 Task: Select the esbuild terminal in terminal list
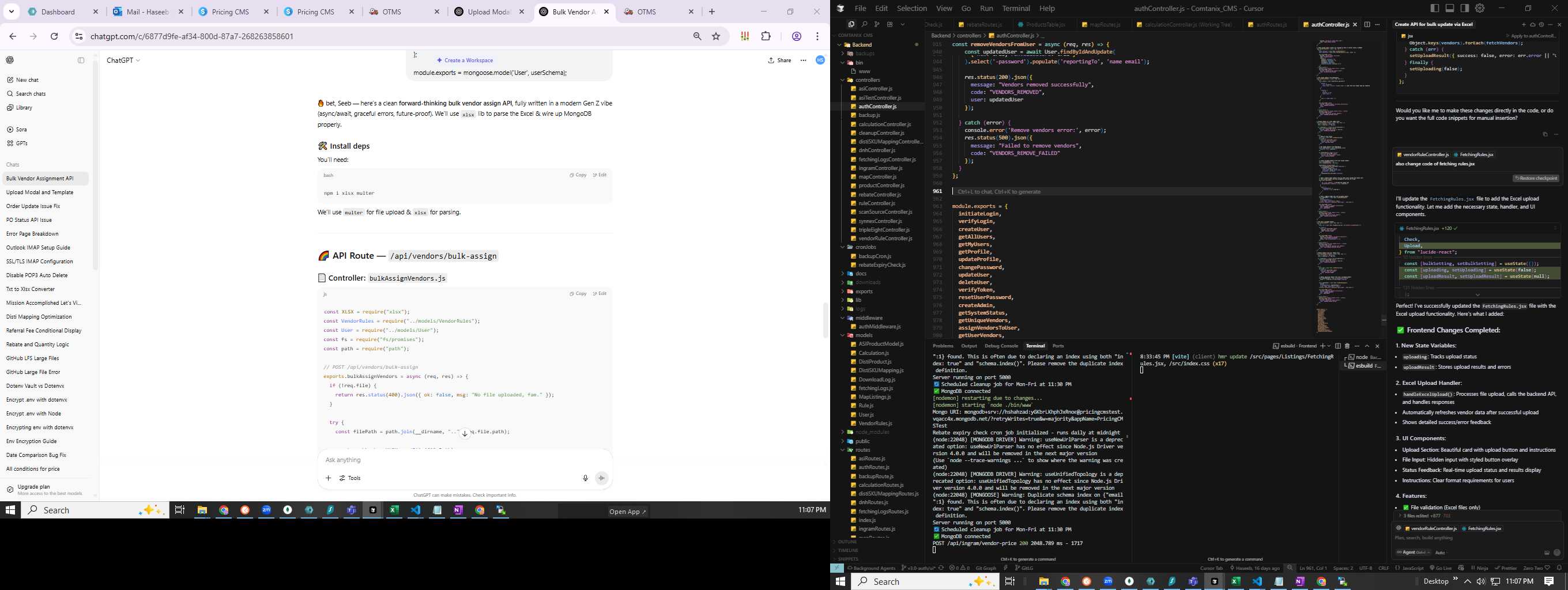tap(1362, 366)
